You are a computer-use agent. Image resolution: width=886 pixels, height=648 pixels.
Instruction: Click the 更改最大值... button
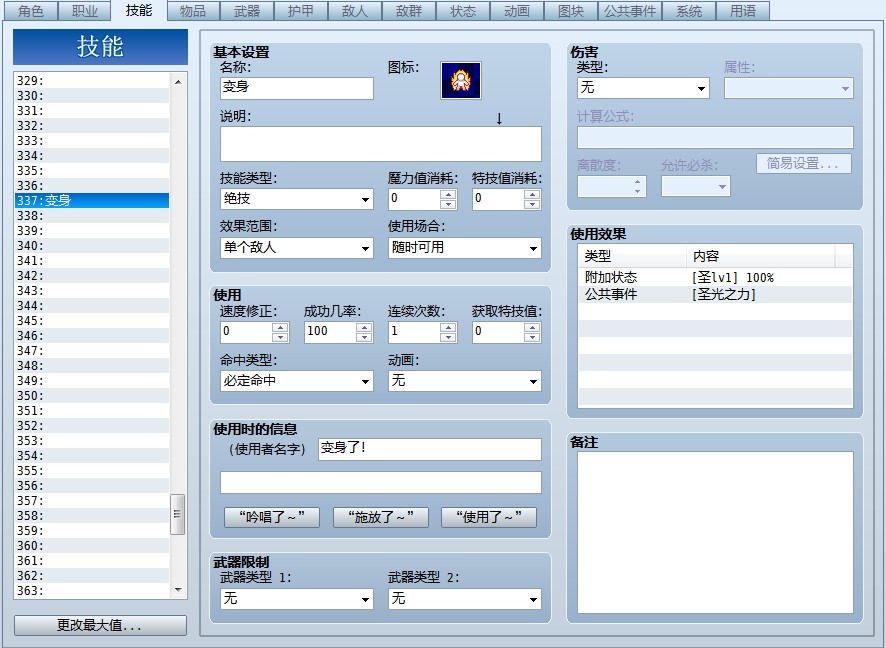tap(100, 625)
